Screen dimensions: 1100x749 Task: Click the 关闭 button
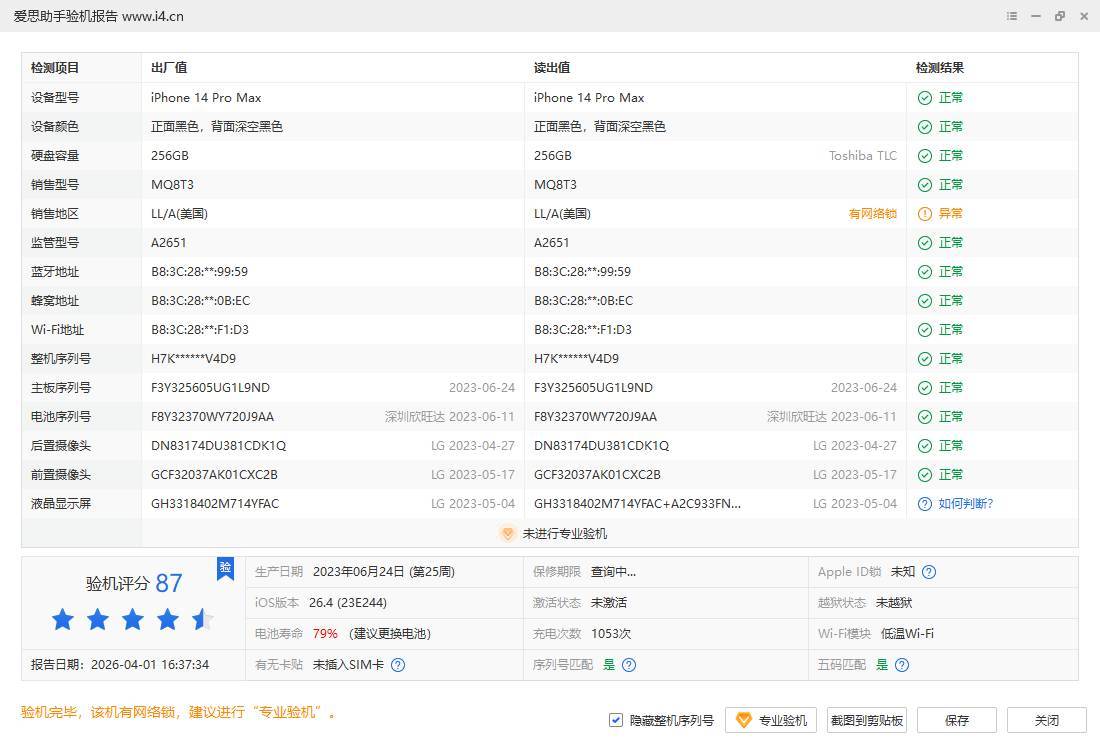[x=1046, y=720]
